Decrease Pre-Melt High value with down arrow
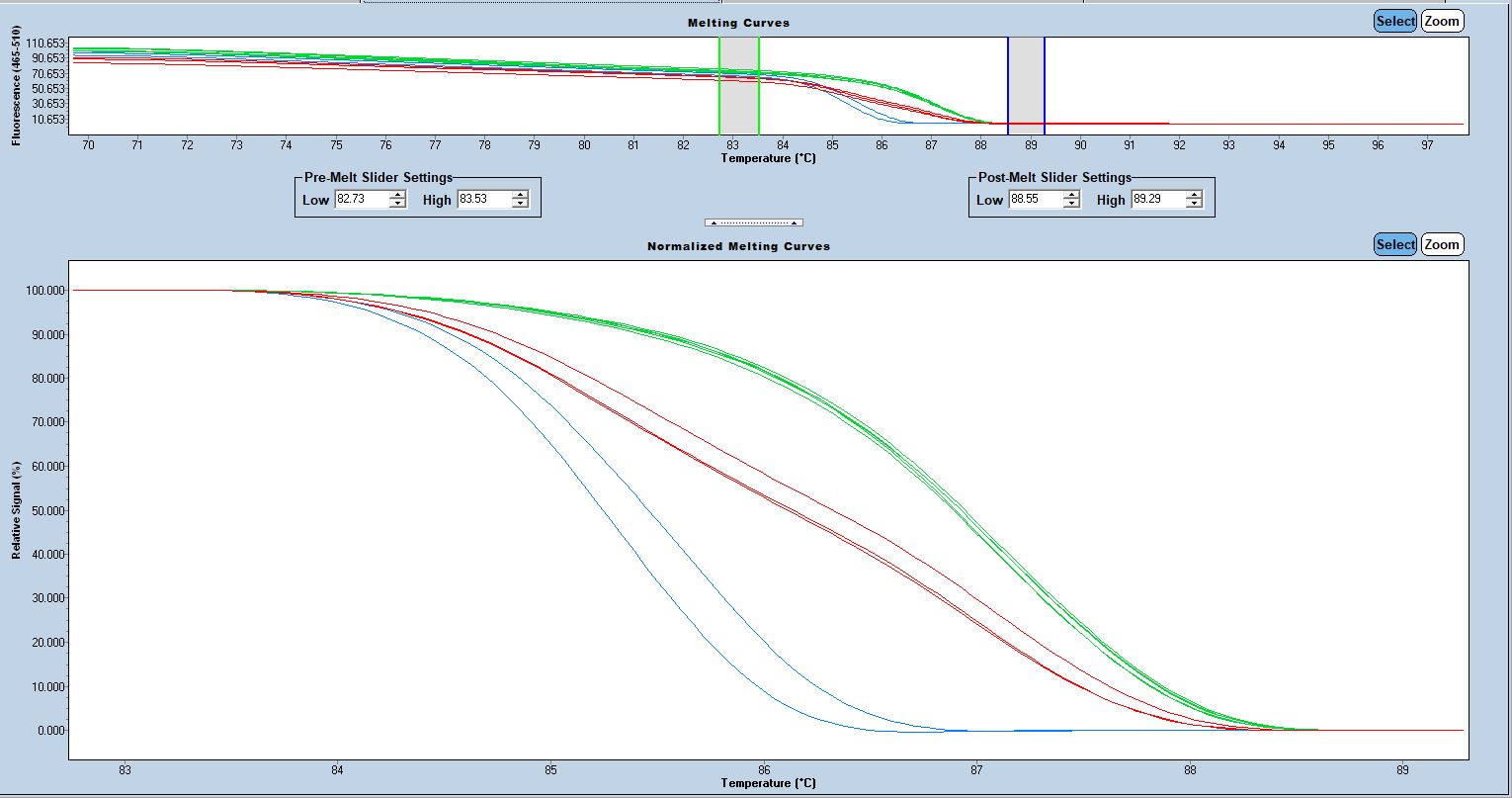The height and width of the screenshot is (798, 1512). 520,204
